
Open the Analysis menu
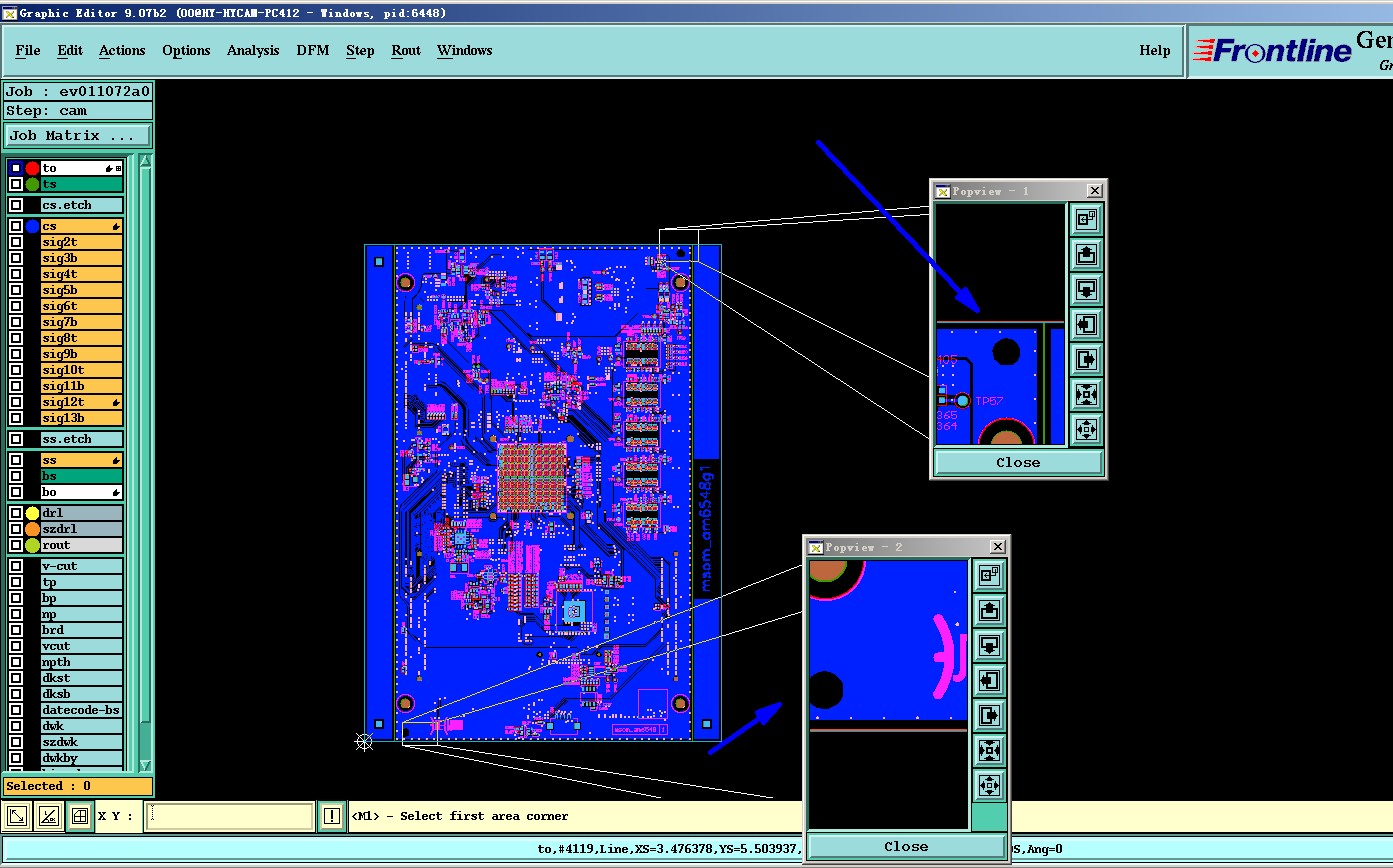coord(253,50)
